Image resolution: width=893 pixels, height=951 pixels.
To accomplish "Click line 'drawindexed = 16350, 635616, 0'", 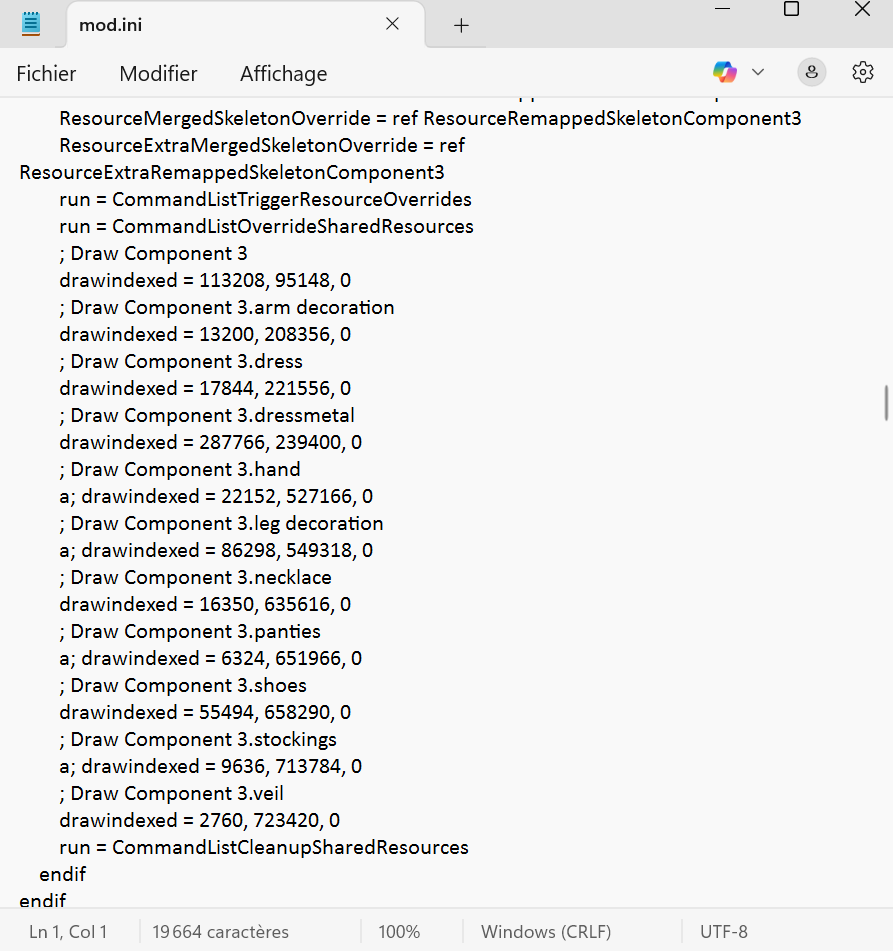I will 205,604.
